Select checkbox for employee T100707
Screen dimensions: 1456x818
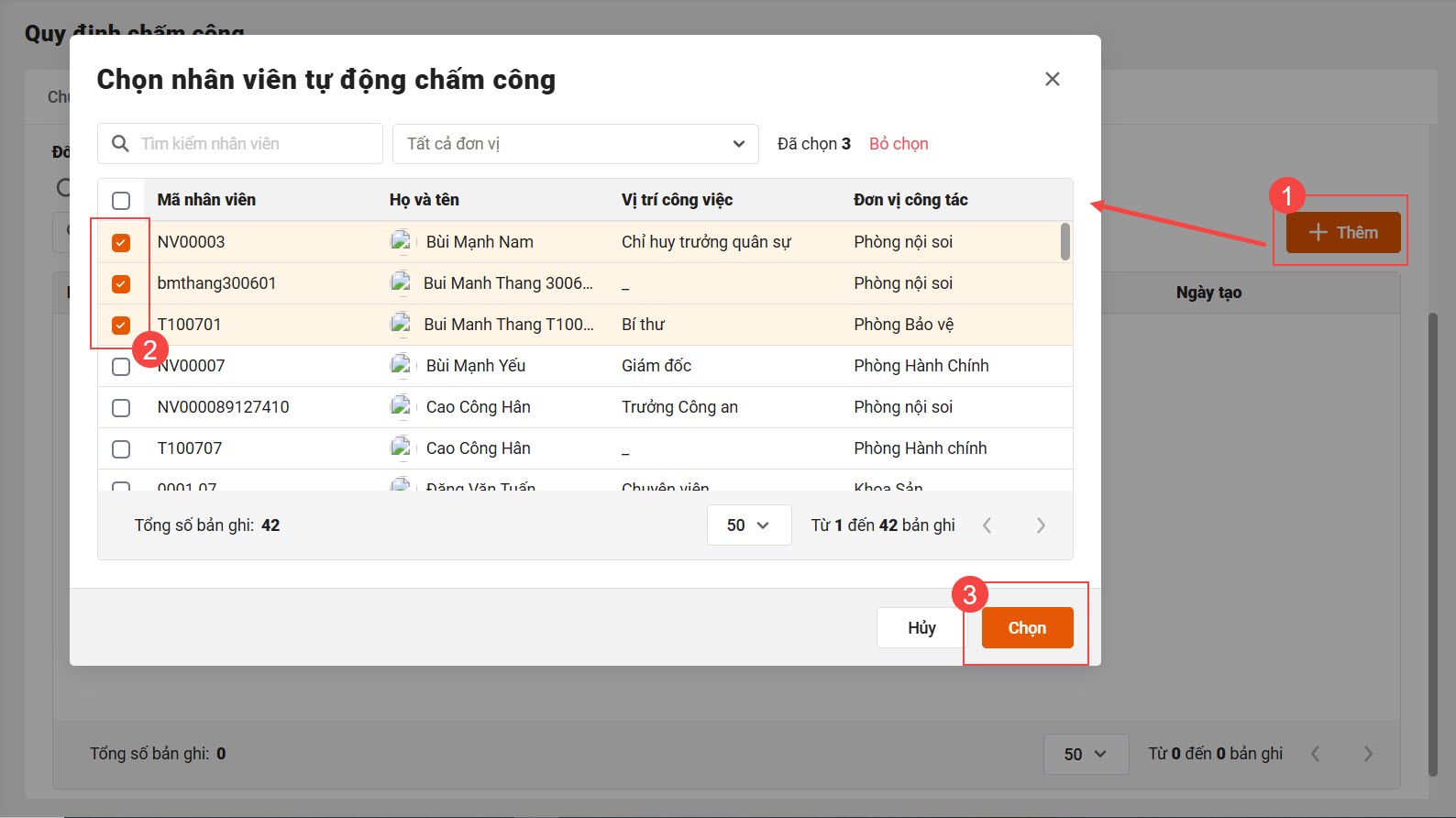121,449
